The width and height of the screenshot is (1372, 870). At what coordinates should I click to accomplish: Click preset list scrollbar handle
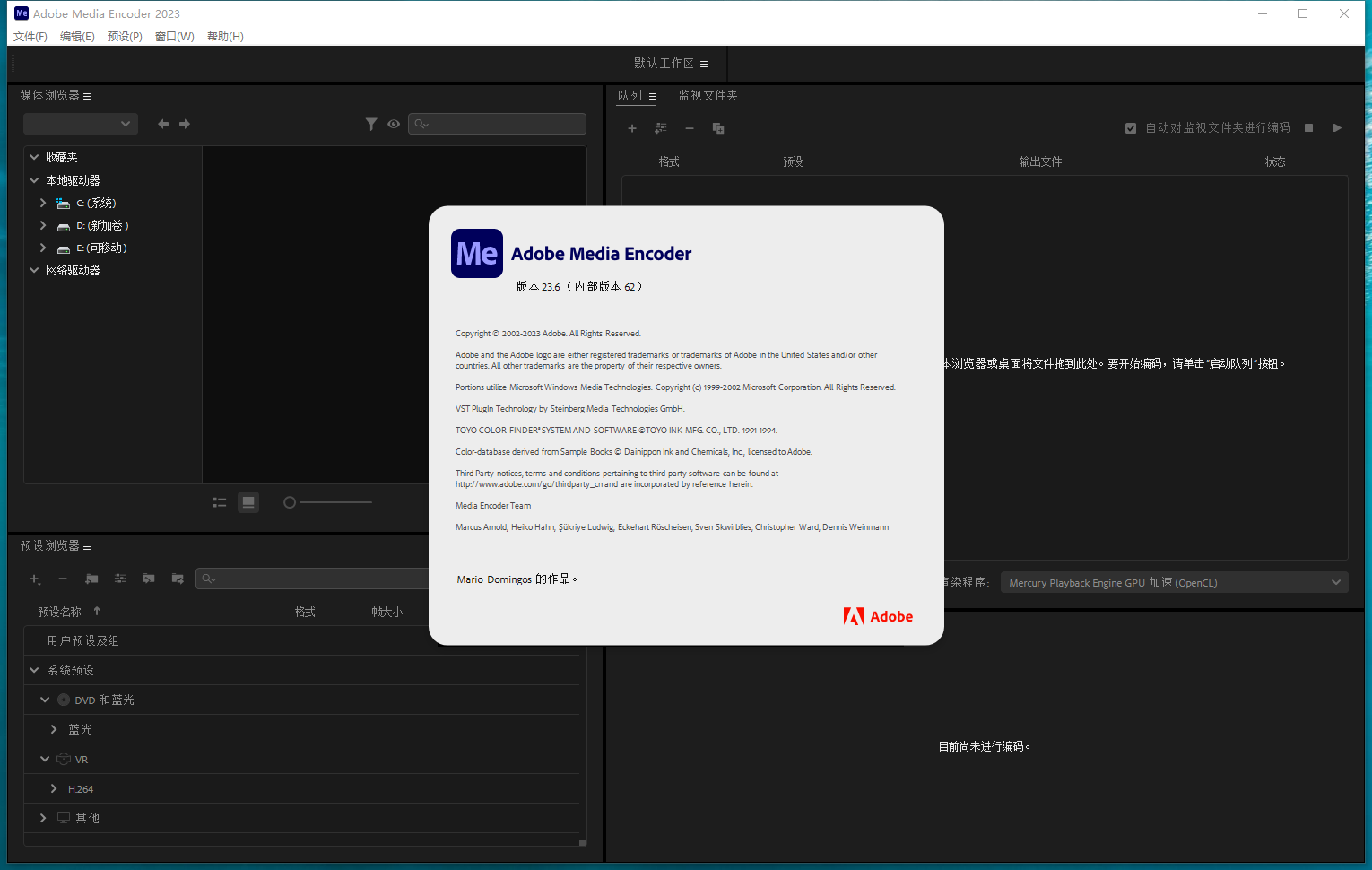click(583, 842)
